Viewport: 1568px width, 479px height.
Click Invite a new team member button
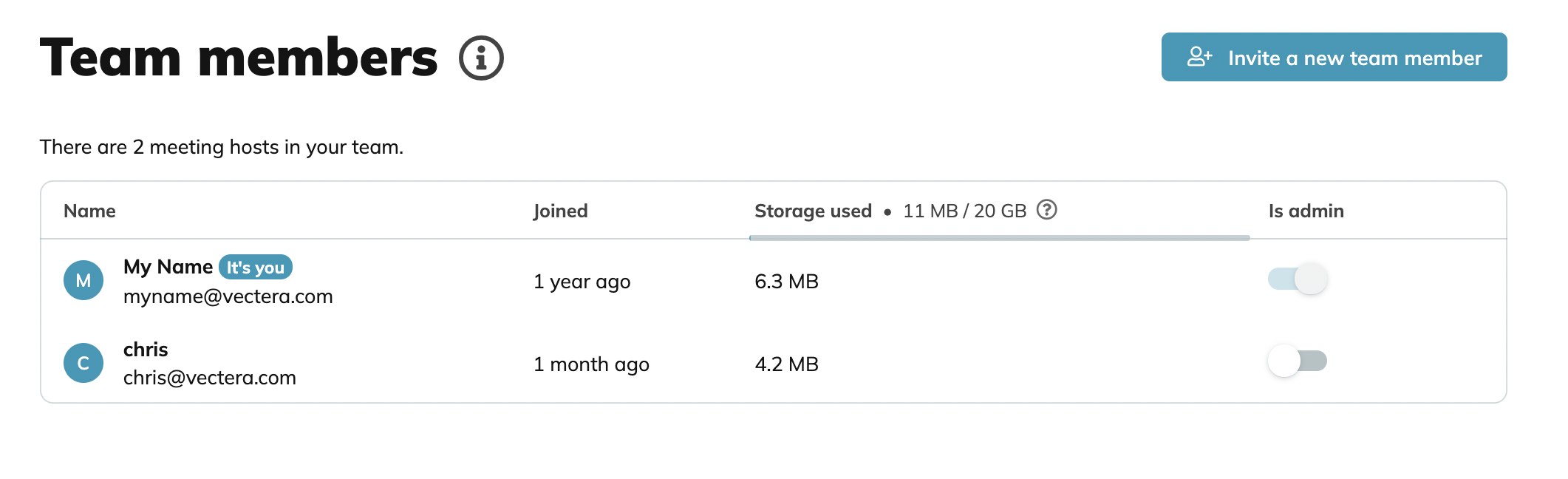click(1334, 57)
